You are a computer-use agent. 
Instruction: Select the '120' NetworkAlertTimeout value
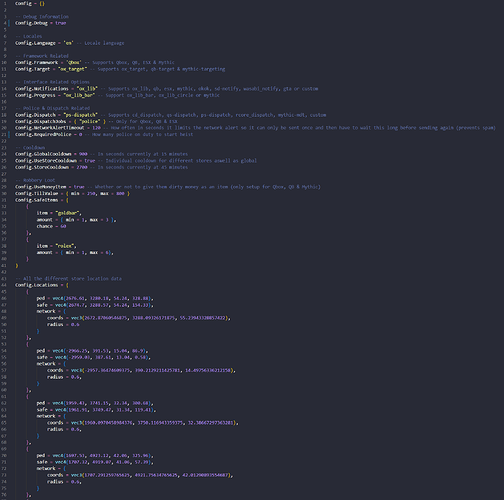coord(97,128)
